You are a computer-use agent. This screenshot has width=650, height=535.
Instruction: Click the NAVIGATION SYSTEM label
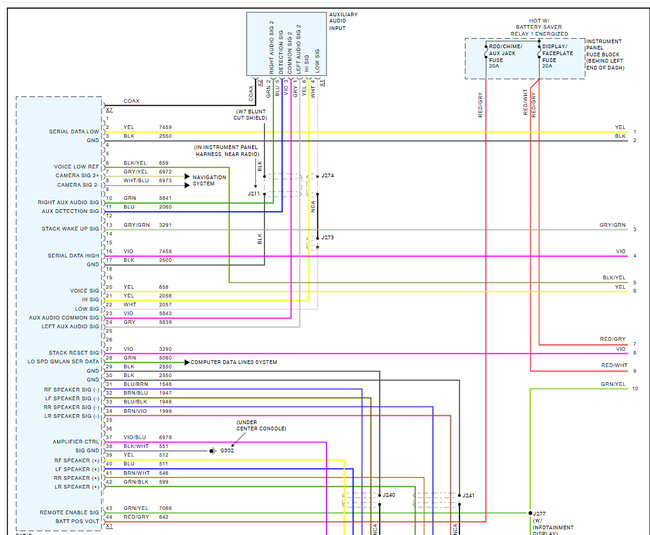tap(209, 180)
